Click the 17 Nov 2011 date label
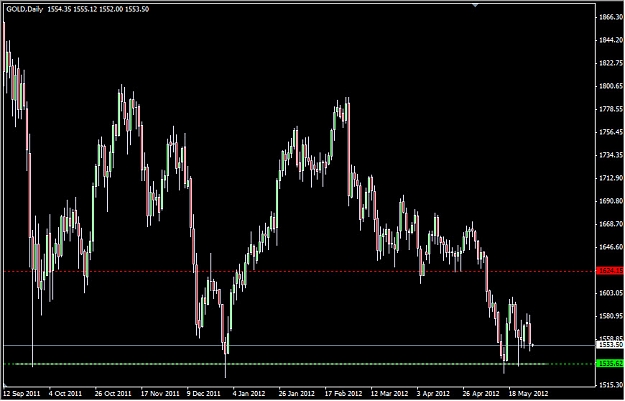This screenshot has height=401, width=625. click(x=160, y=393)
